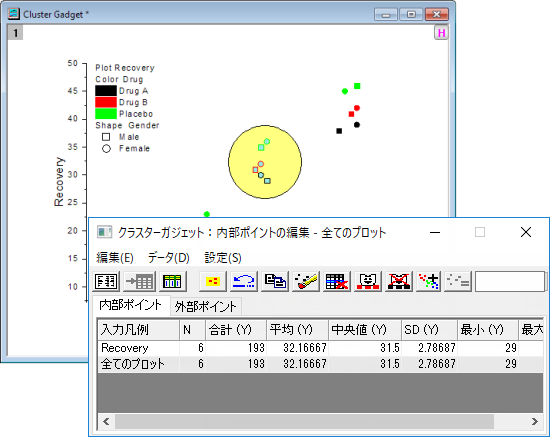The height and width of the screenshot is (437, 550).
Task: Click the black square point near 38
Action: pyautogui.click(x=339, y=131)
